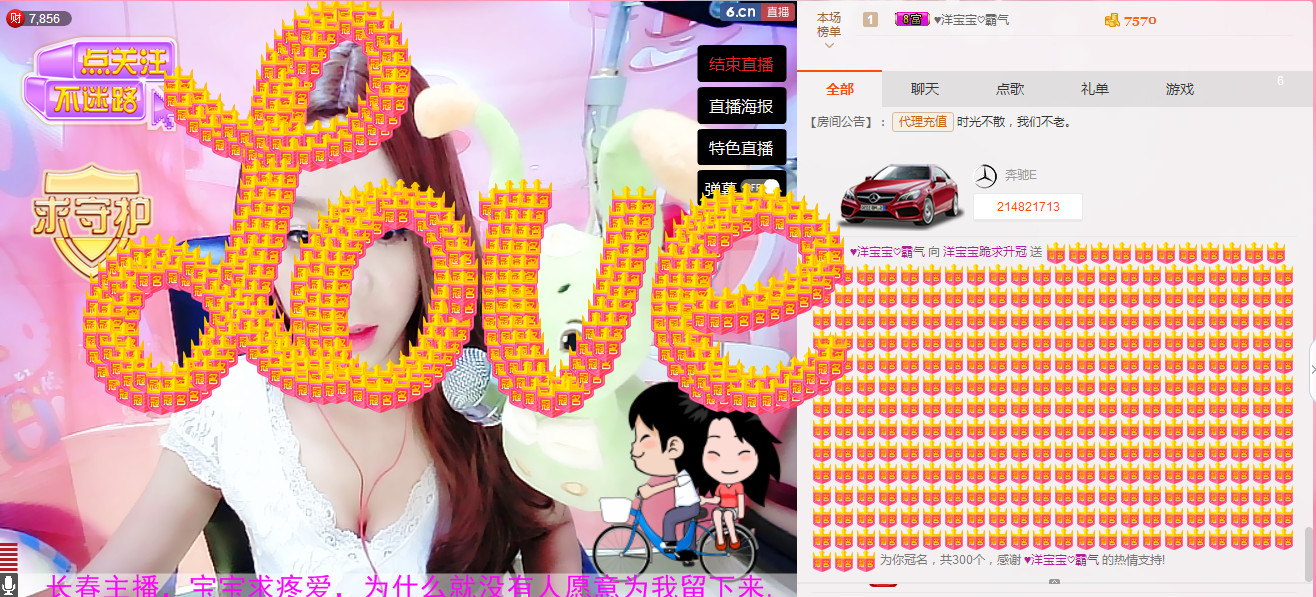Image resolution: width=1316 pixels, height=597 pixels.
Task: Expand the side panel arrow on right edge
Action: coord(1312,368)
